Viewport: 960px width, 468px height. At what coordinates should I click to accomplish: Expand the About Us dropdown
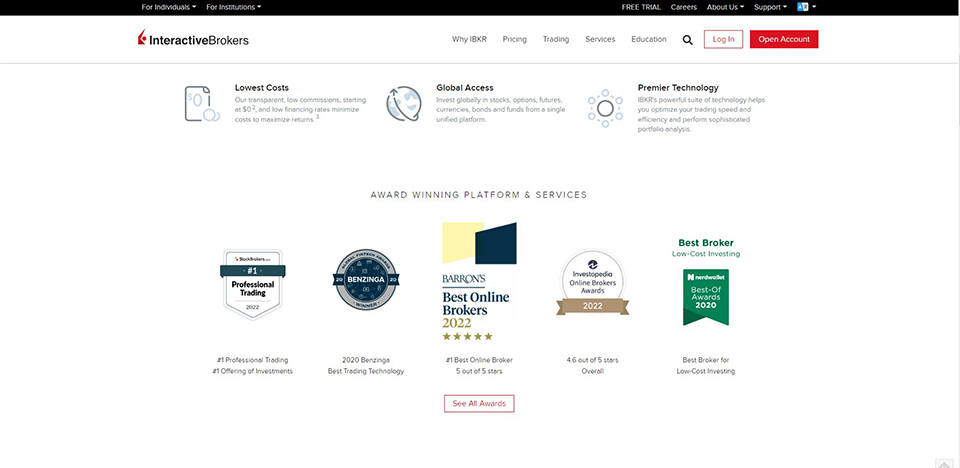[x=726, y=7]
